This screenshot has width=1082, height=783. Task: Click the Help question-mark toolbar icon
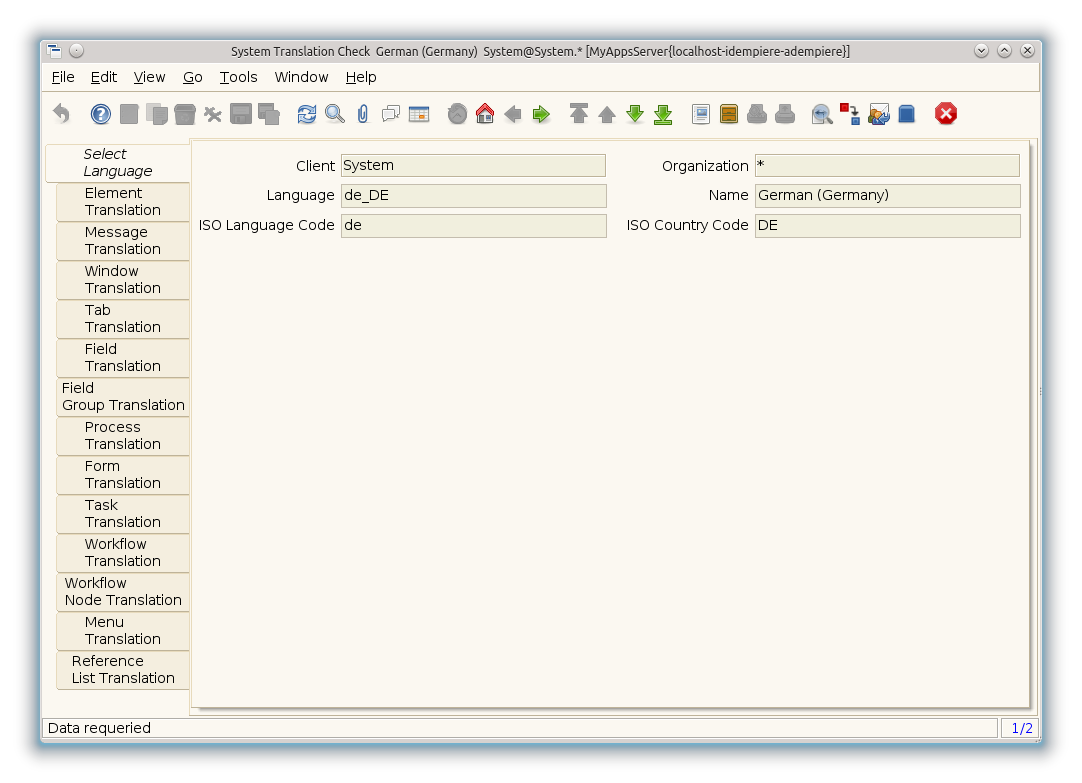[x=101, y=114]
